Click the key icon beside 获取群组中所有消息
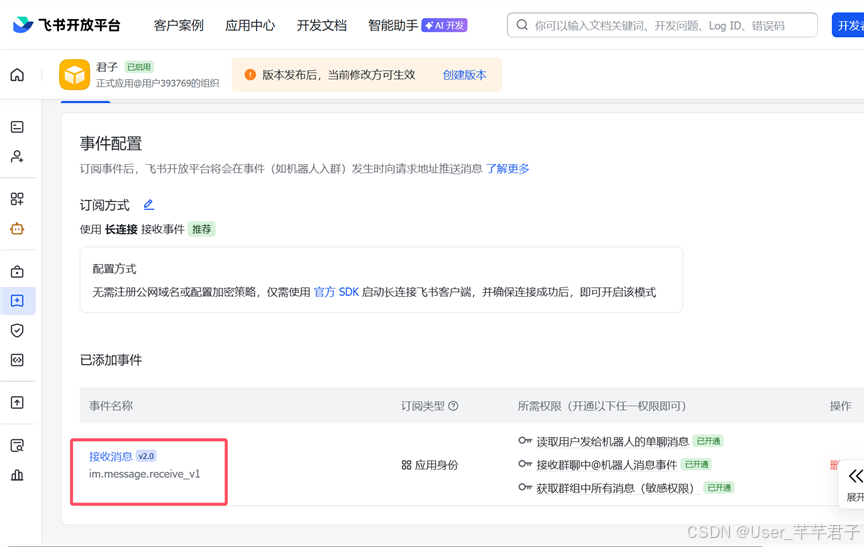 [x=525, y=487]
